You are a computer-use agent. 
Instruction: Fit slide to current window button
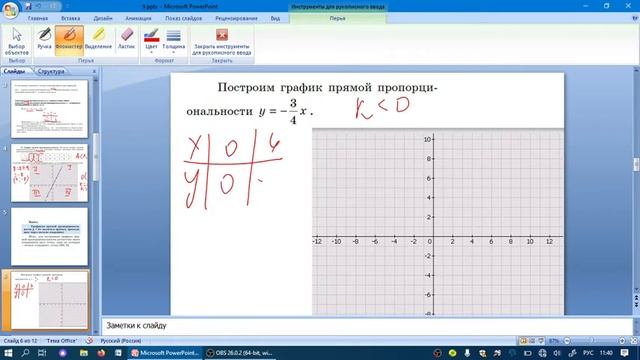pos(634,340)
